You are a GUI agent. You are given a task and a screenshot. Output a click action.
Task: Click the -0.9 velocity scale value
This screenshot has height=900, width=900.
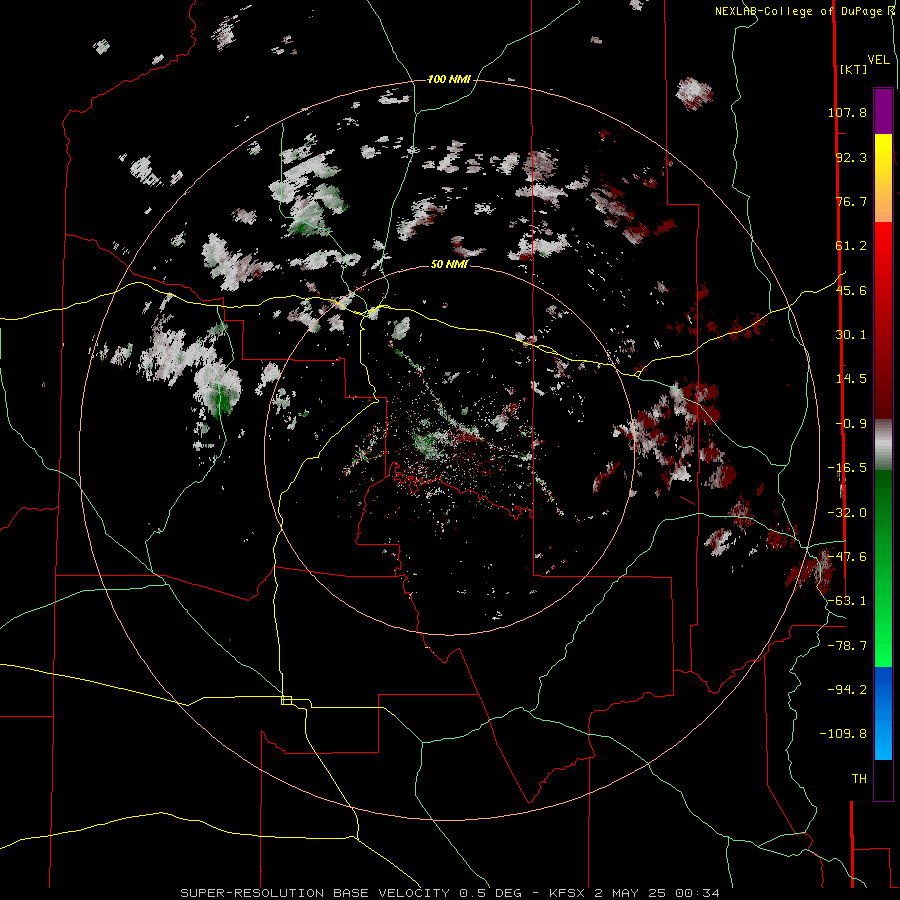[x=851, y=424]
